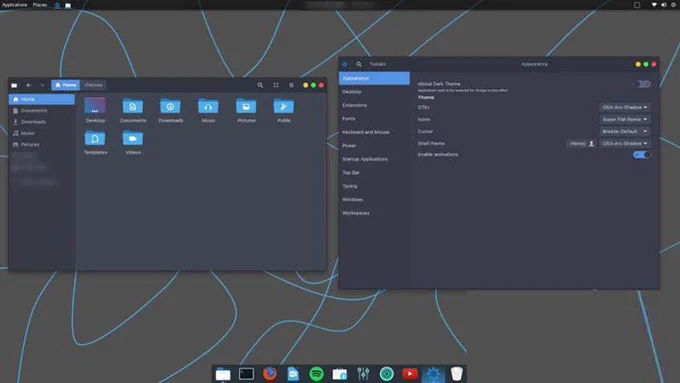Select Fonts in Tweaks sidebar
The height and width of the screenshot is (383, 680).
[374, 118]
